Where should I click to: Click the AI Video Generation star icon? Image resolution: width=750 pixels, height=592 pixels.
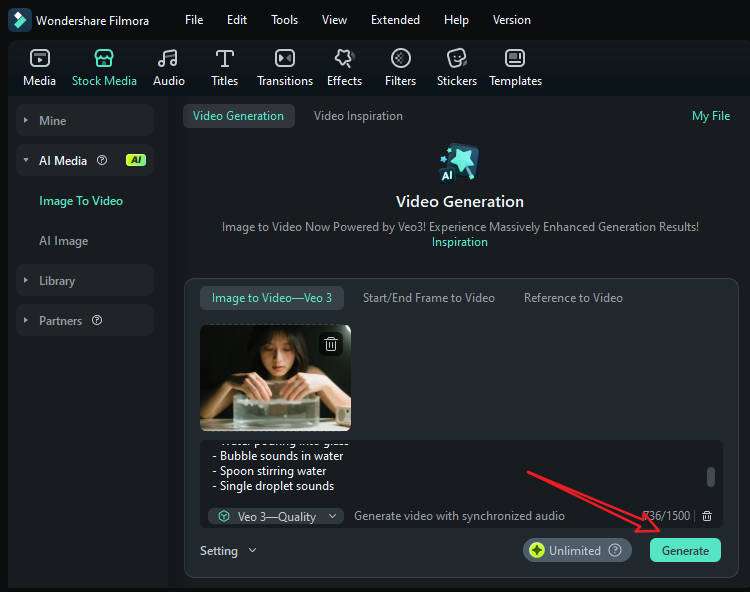tap(459, 163)
